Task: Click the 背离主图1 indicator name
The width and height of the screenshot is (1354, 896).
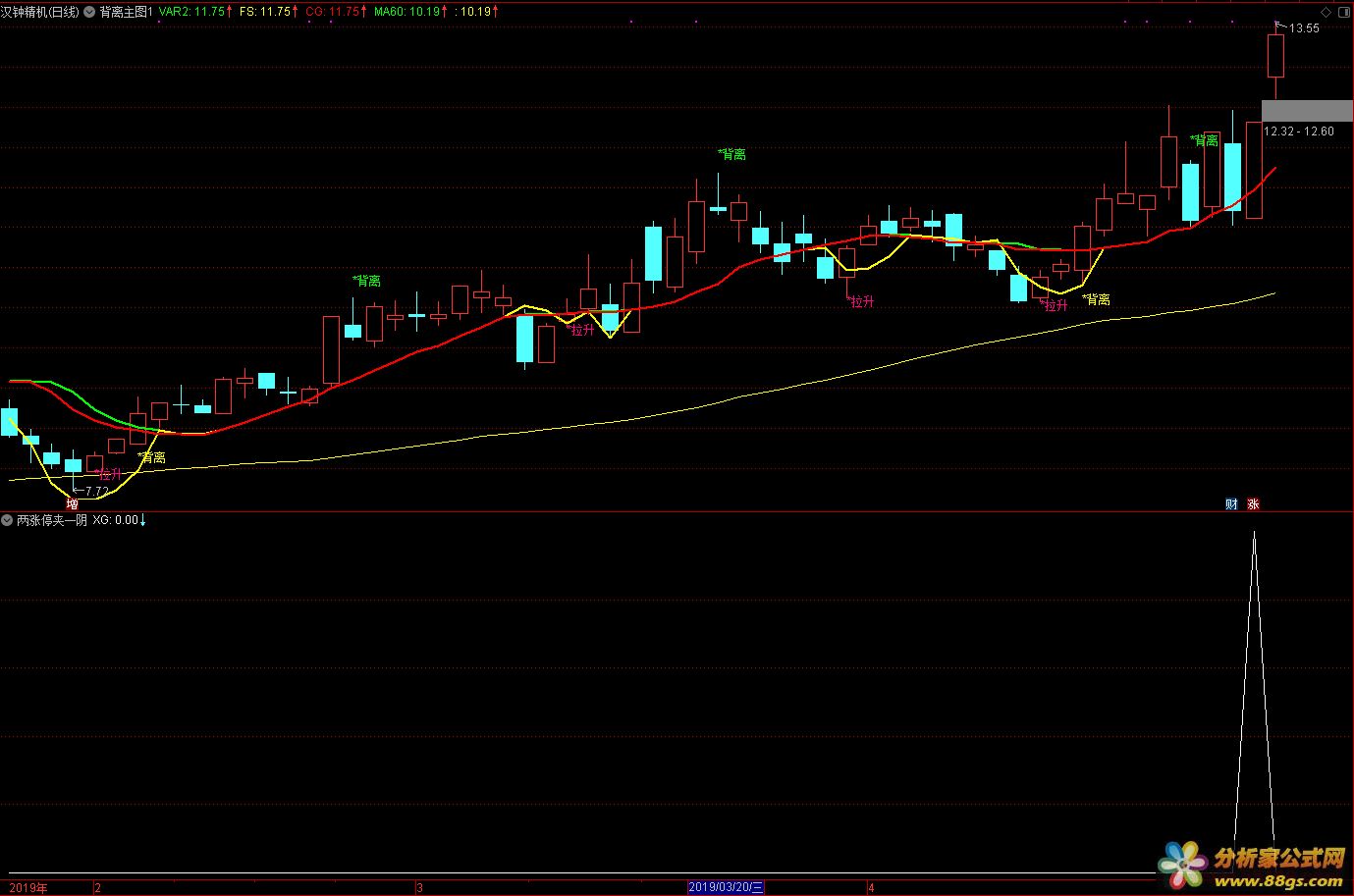Action: [125, 12]
